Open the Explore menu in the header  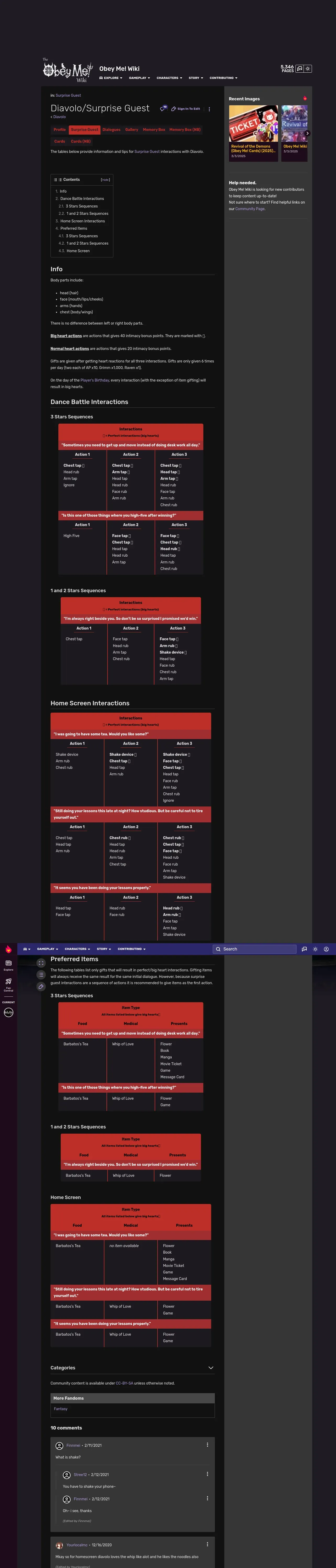click(110, 78)
